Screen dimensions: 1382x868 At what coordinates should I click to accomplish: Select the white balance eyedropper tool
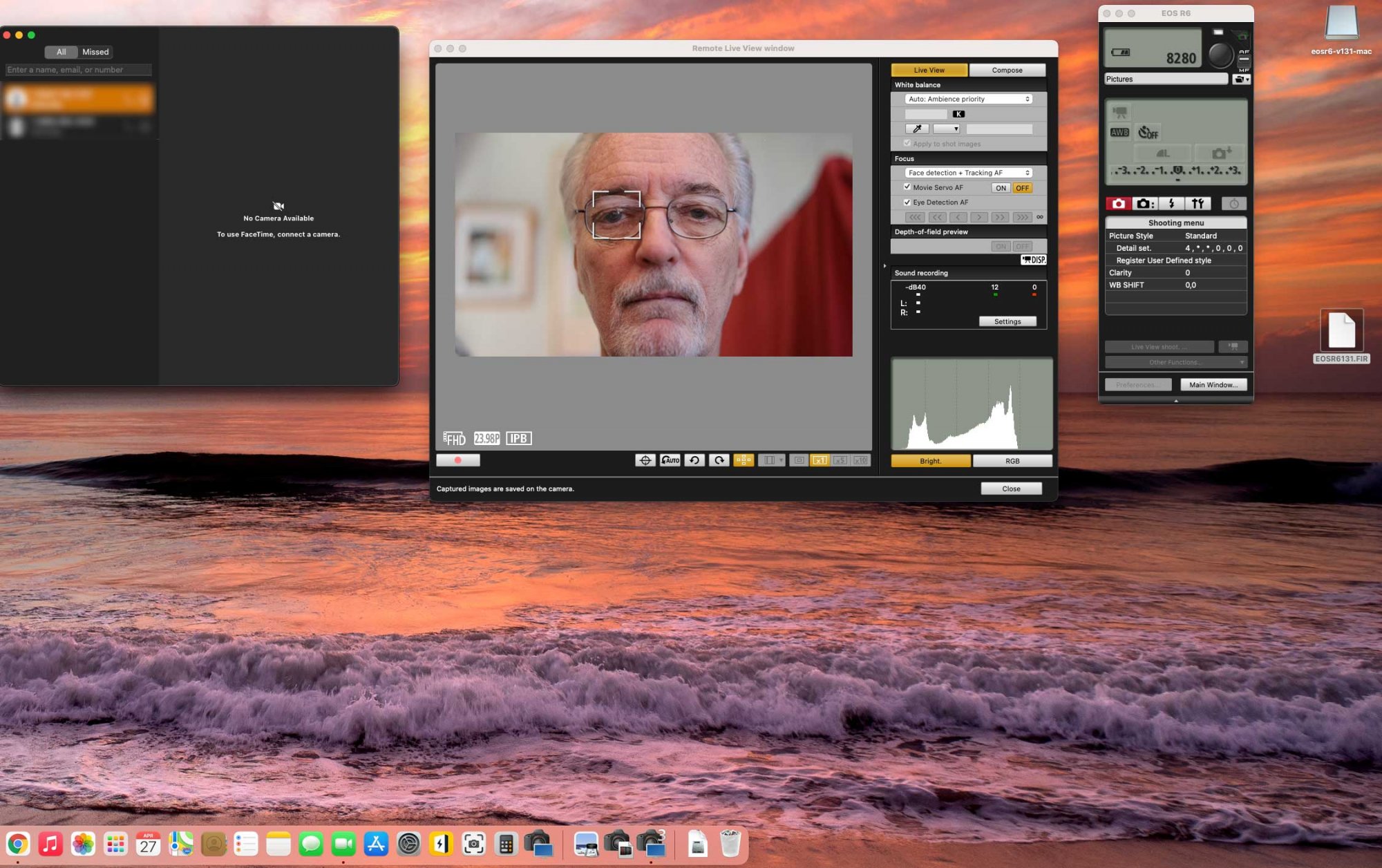click(917, 129)
